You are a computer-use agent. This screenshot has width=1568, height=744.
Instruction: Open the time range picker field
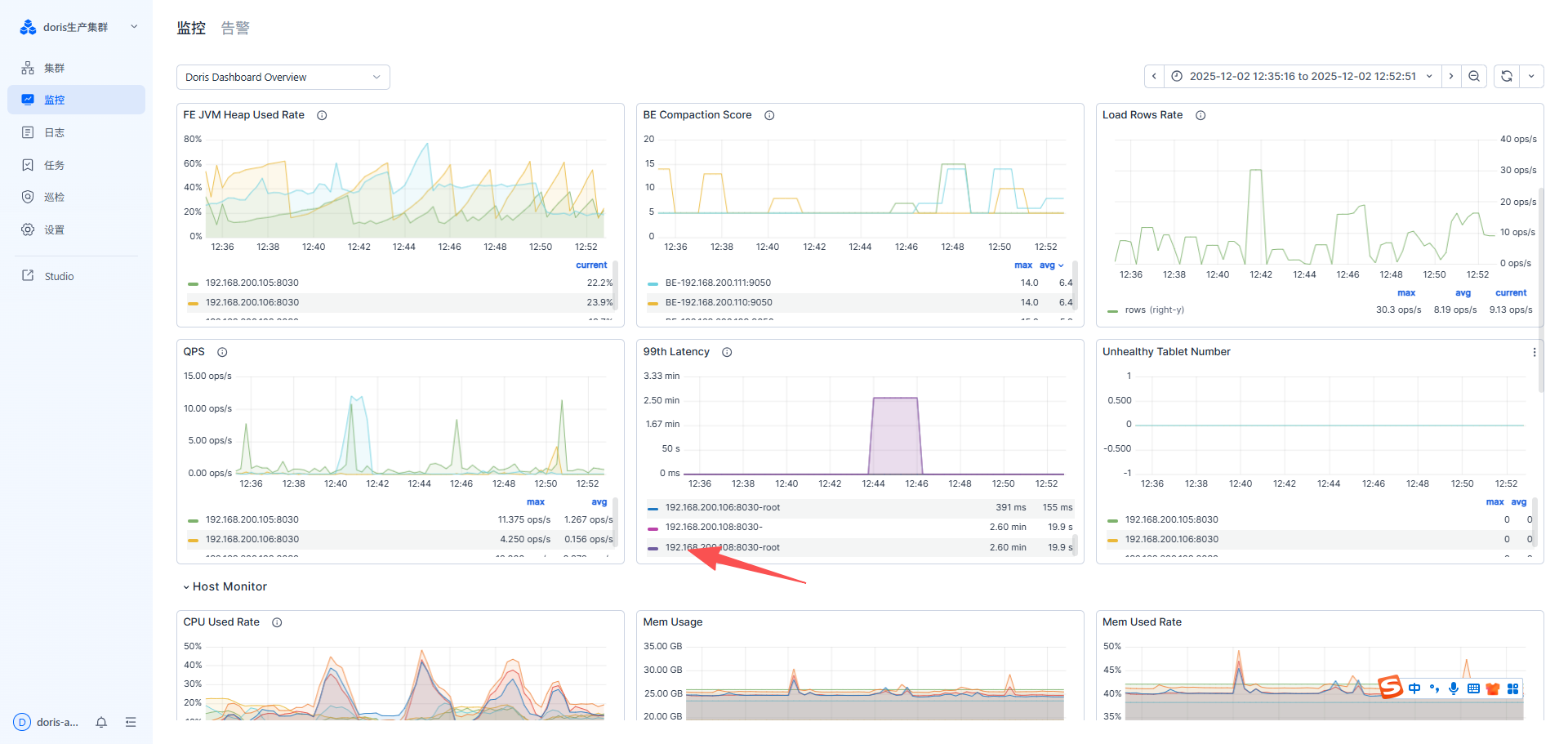pos(1302,76)
